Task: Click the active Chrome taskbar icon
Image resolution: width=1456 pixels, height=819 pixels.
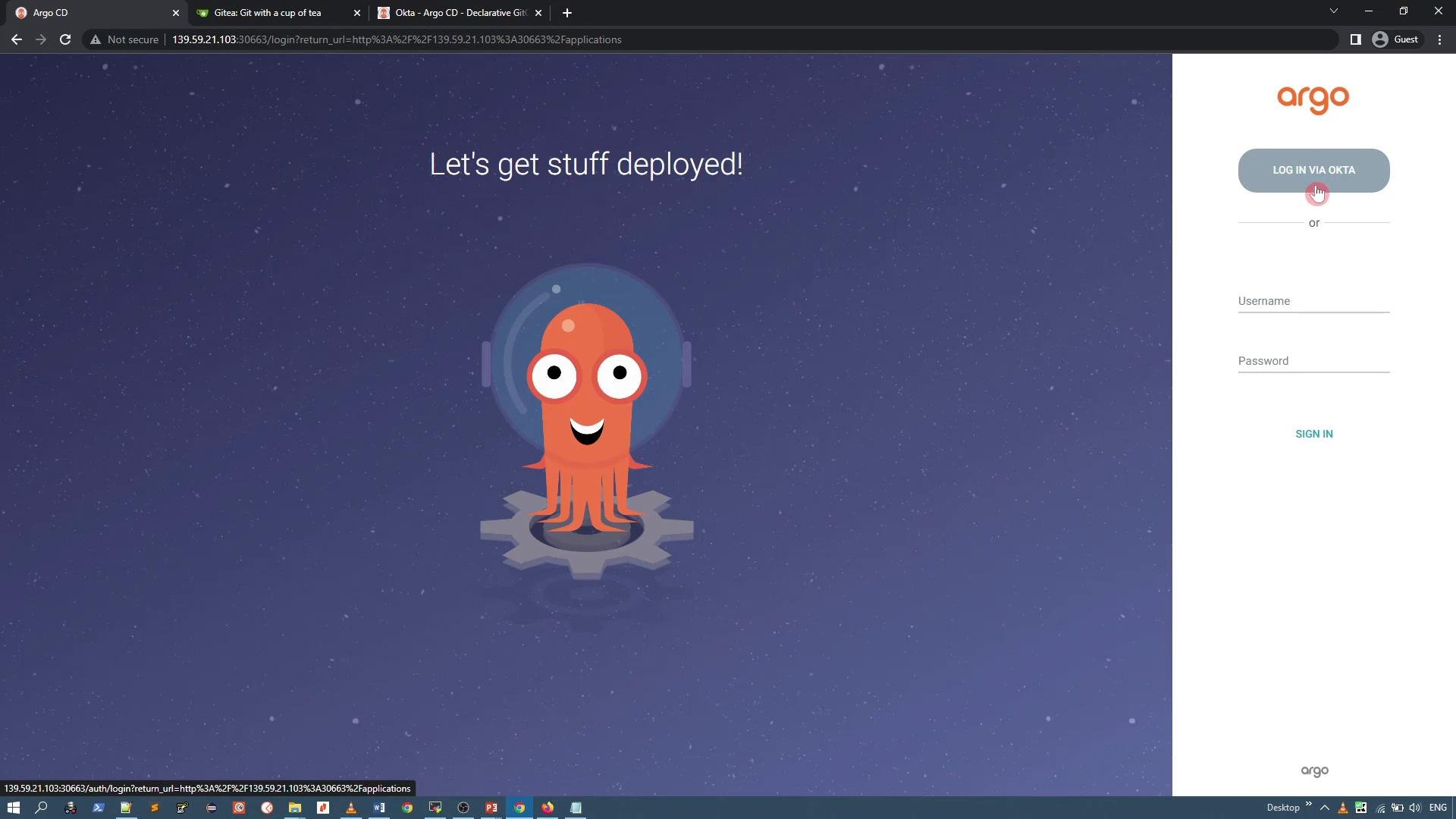Action: pyautogui.click(x=519, y=808)
